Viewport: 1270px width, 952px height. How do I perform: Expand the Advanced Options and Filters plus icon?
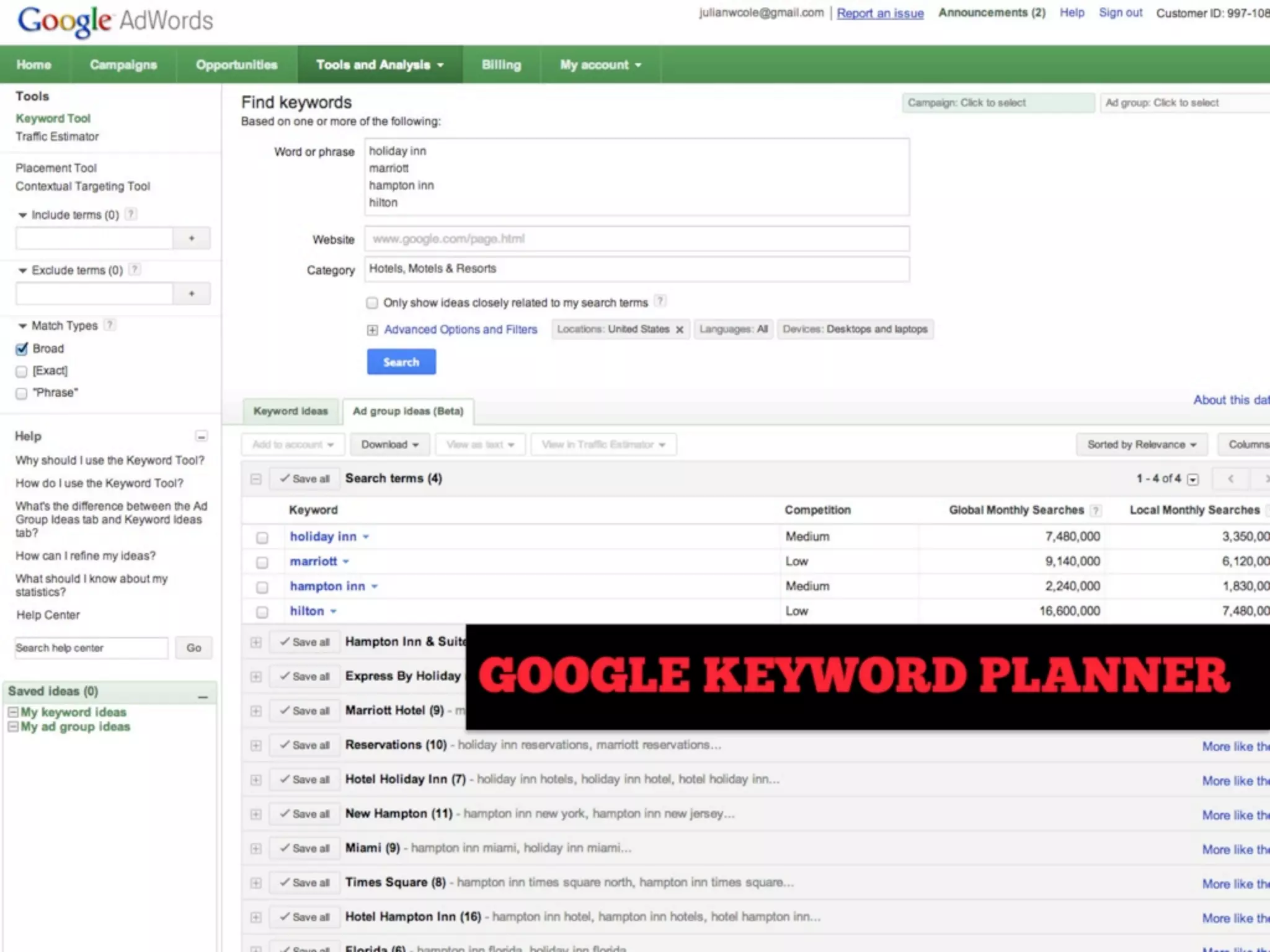[372, 330]
